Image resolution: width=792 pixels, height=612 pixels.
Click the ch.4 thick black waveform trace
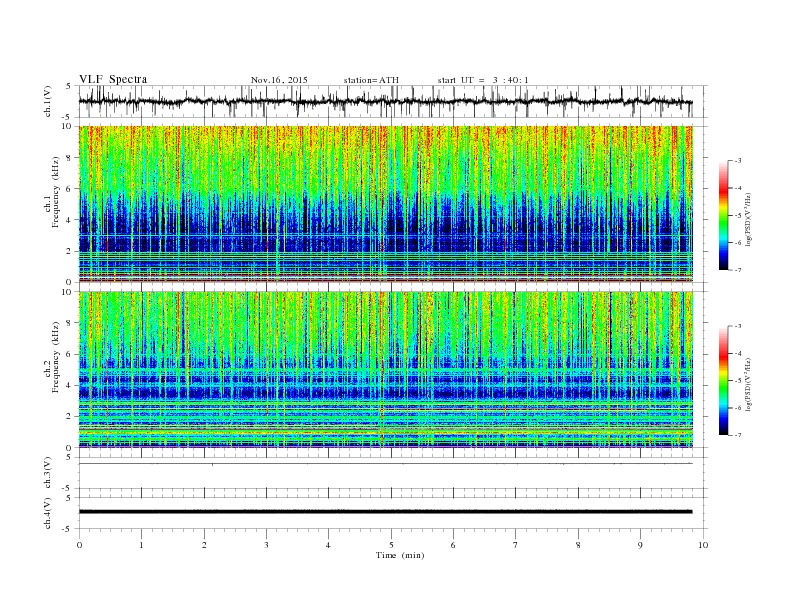[385, 512]
